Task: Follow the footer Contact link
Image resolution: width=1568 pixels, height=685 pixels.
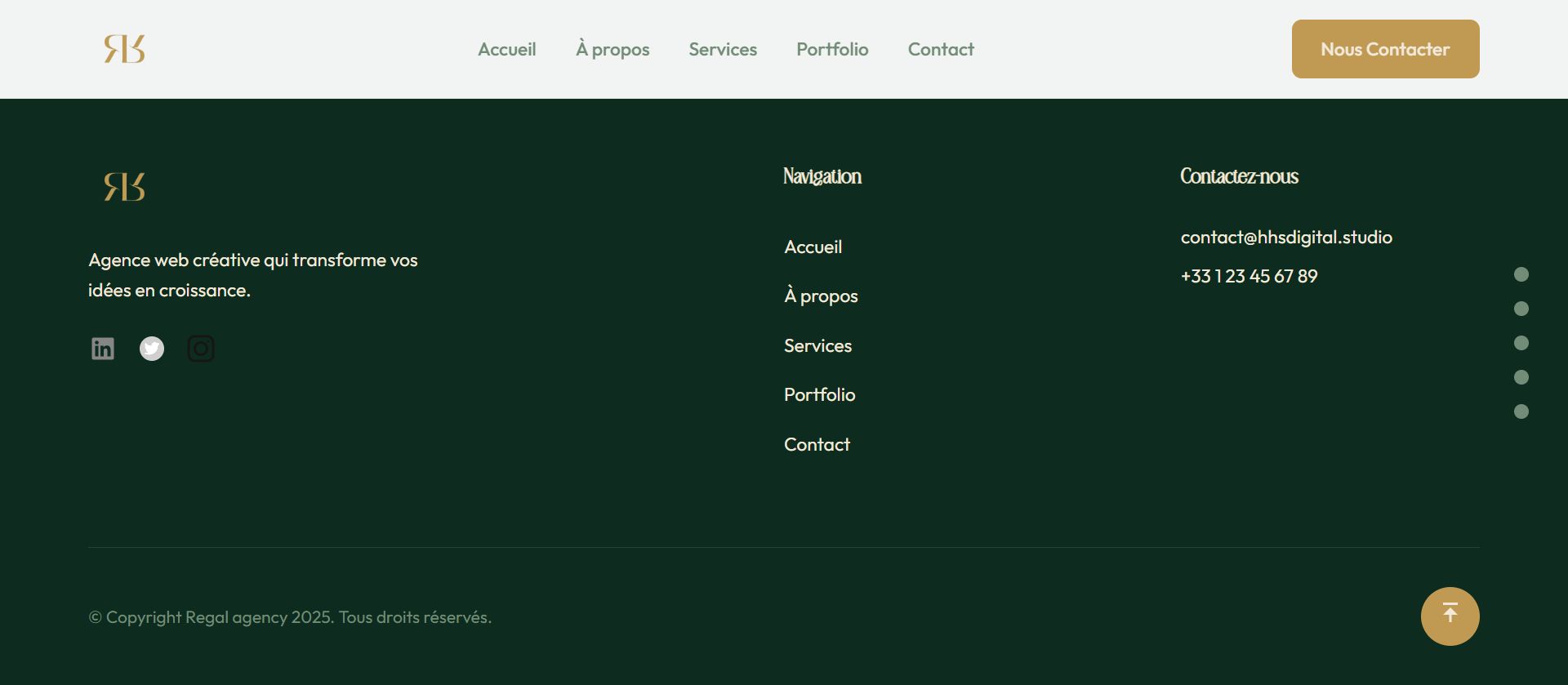Action: click(x=817, y=445)
